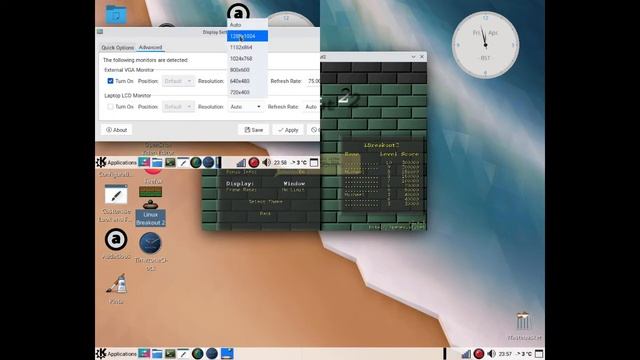
Task: Open the Applications menu in the middle taskbar
Action: tap(116, 162)
